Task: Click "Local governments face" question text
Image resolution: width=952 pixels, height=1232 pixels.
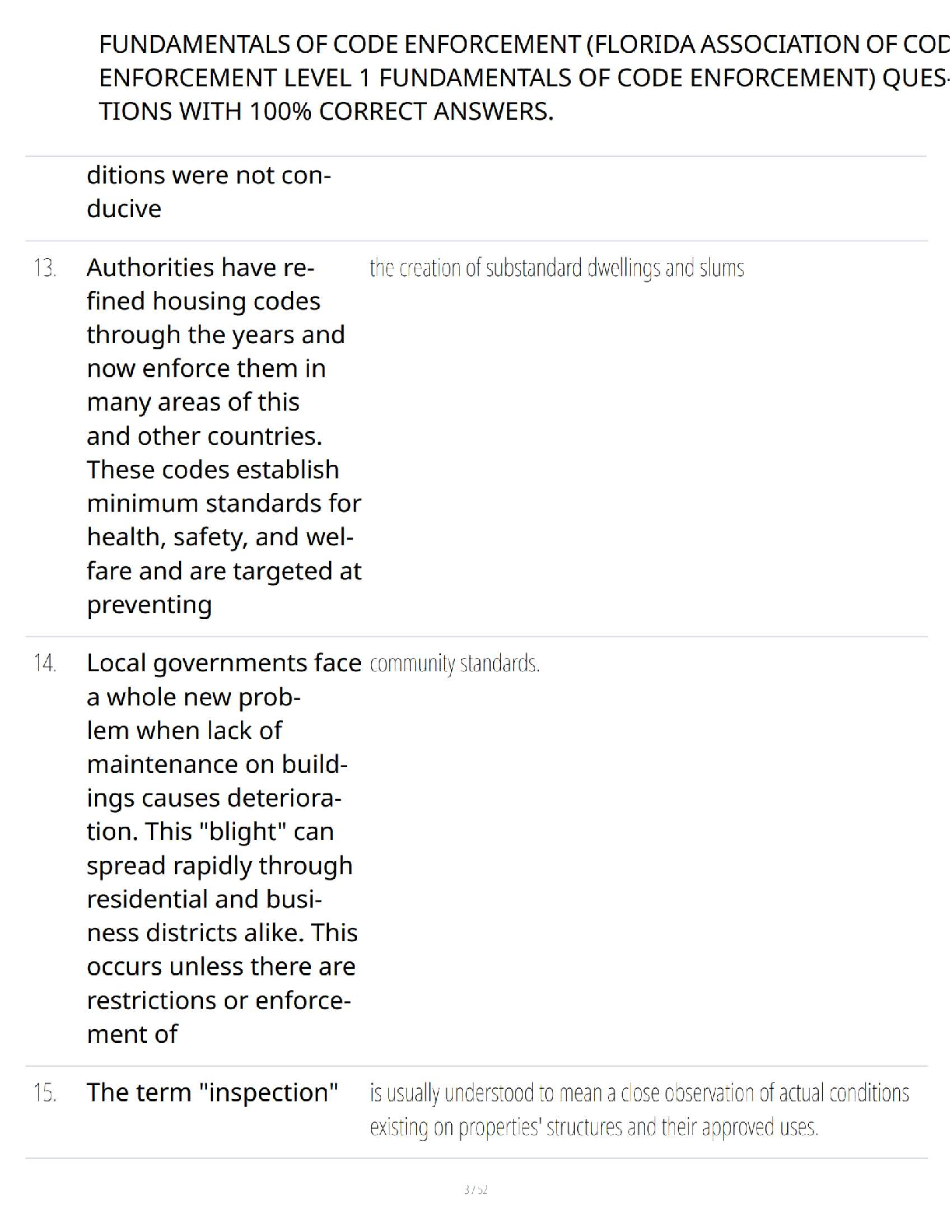Action: point(224,663)
